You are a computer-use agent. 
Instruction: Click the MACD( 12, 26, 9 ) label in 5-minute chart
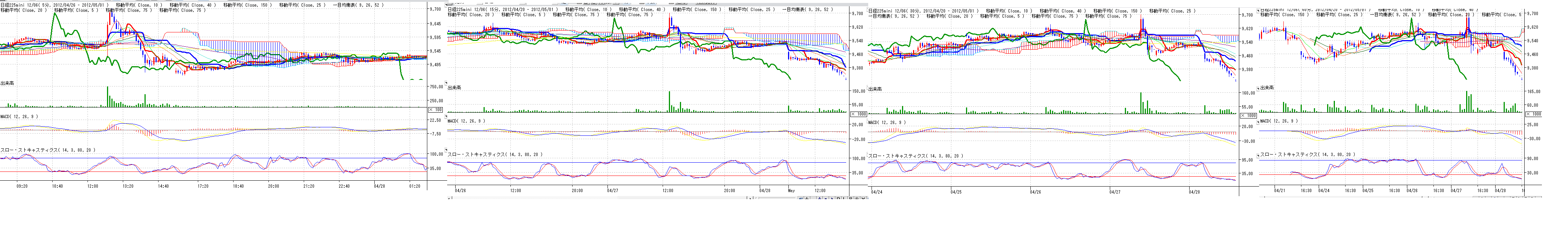(19, 116)
